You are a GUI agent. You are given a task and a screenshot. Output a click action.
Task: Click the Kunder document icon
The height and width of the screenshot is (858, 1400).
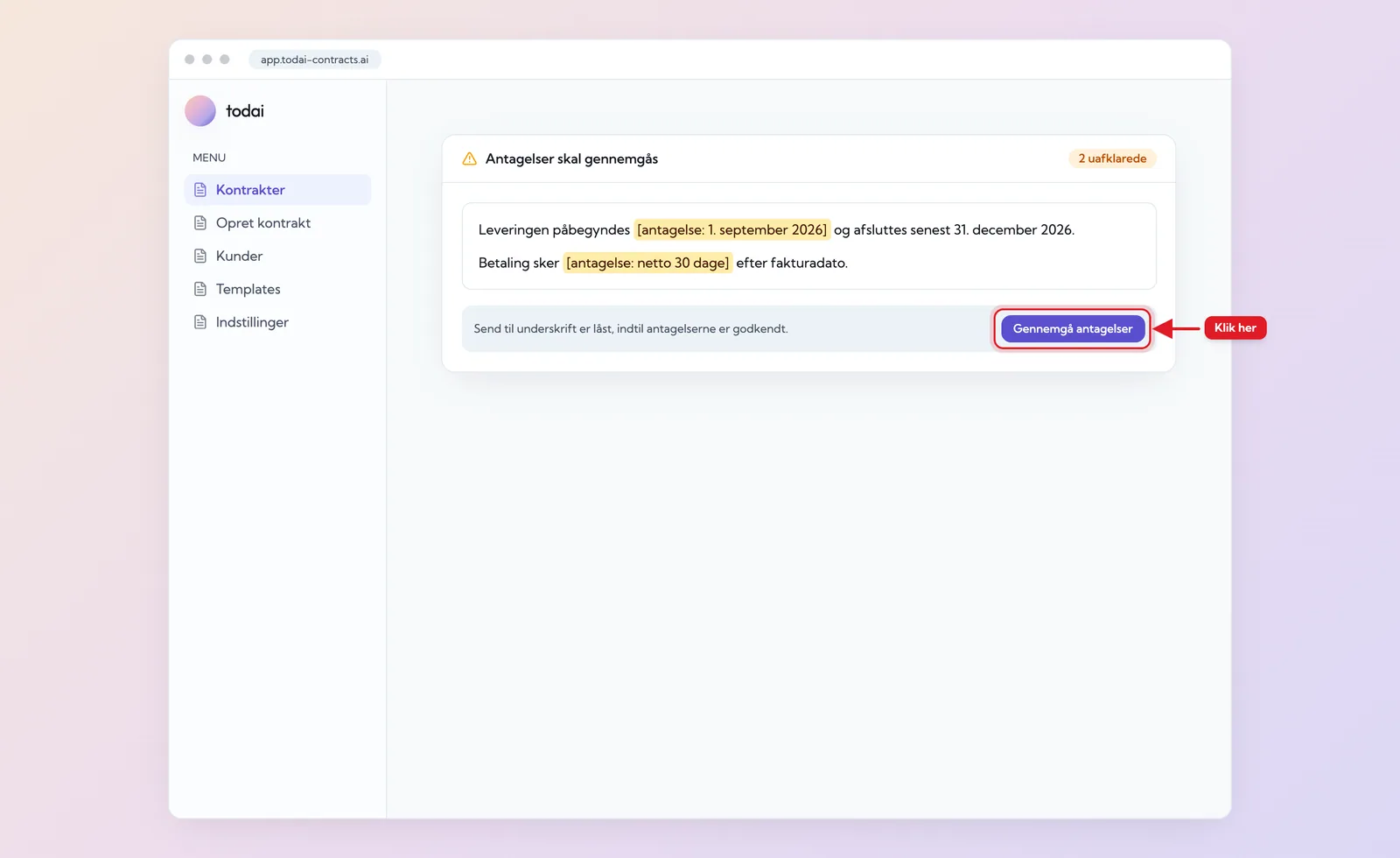(200, 257)
